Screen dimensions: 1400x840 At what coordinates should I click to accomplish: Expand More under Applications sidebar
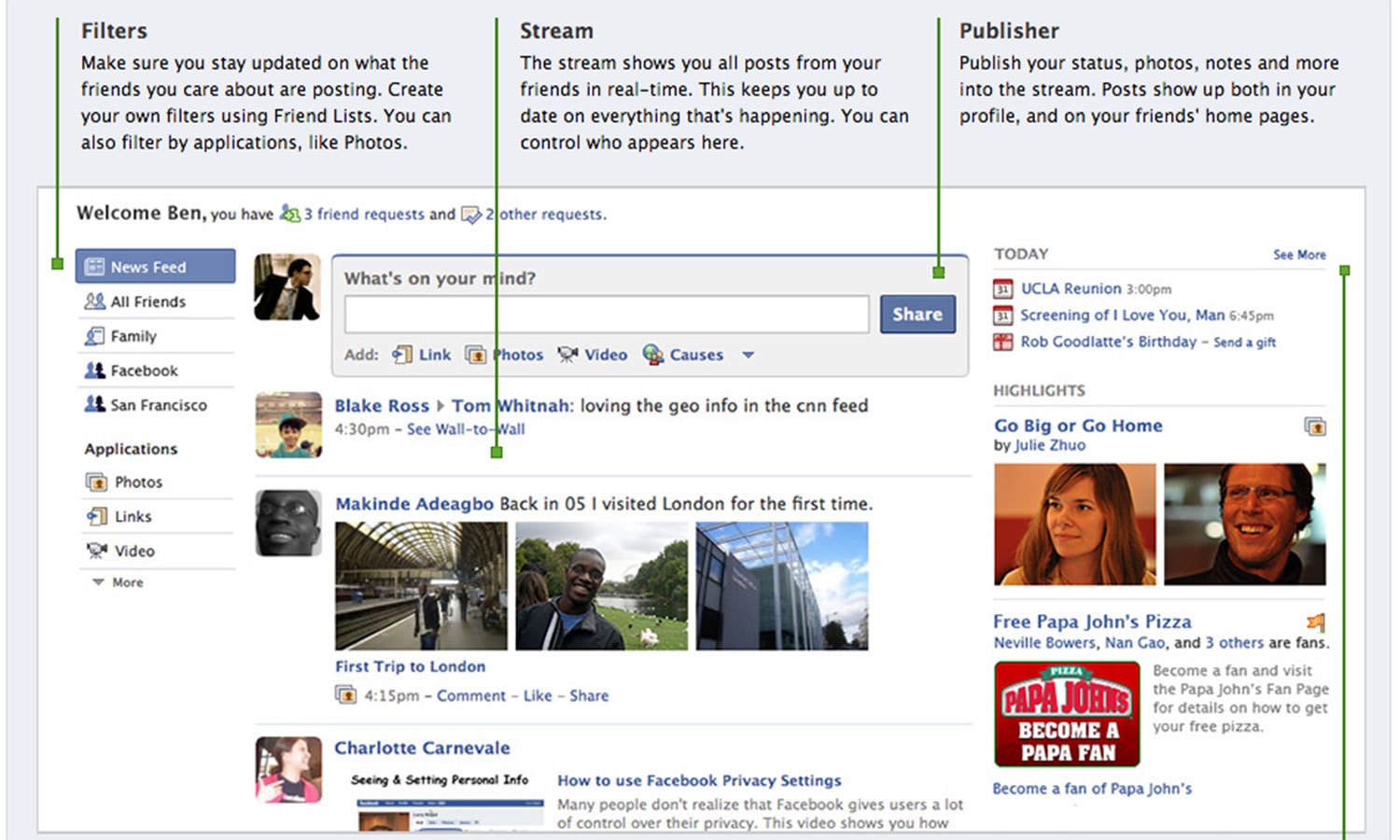point(119,582)
